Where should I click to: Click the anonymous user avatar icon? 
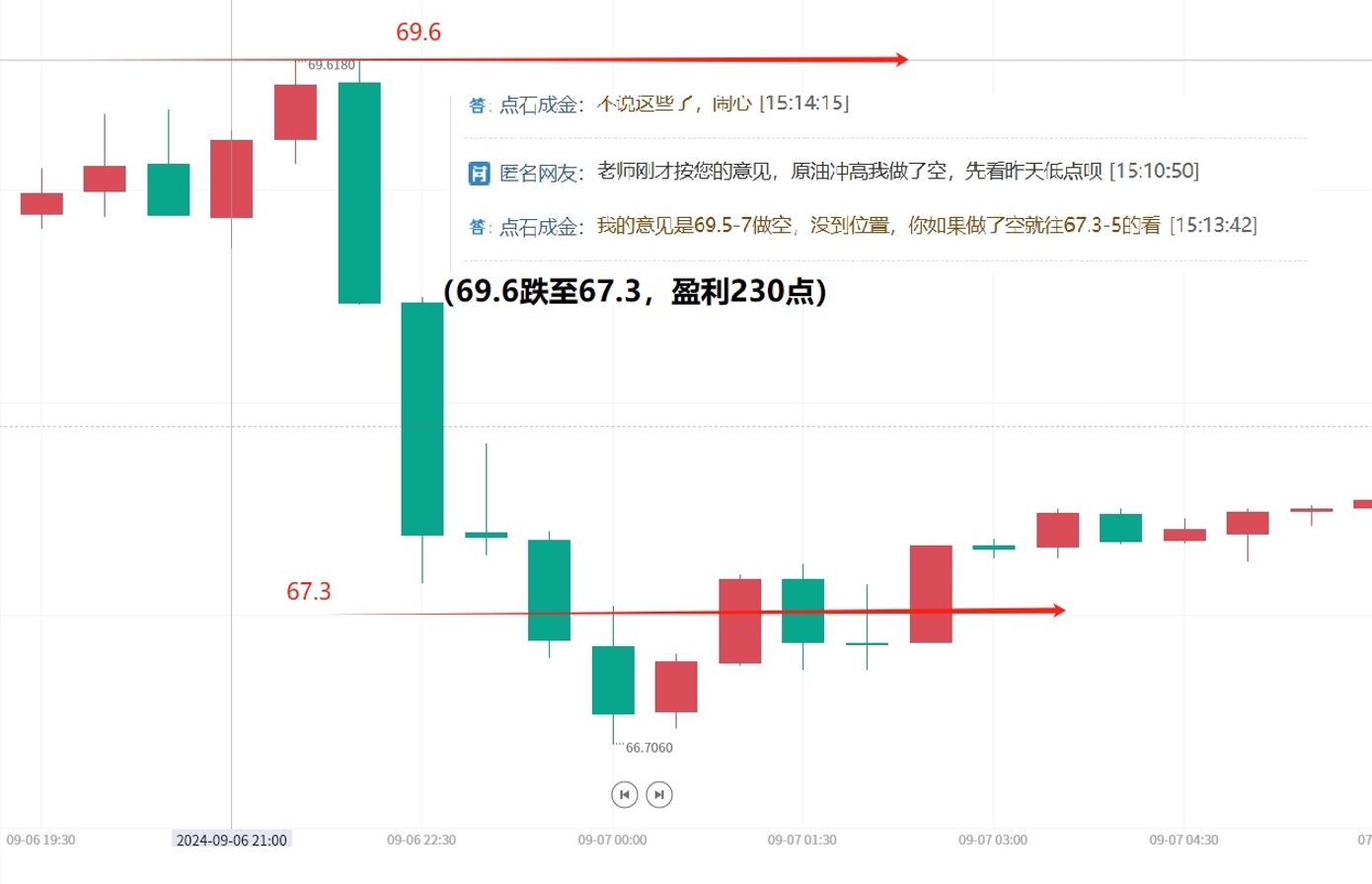(479, 174)
